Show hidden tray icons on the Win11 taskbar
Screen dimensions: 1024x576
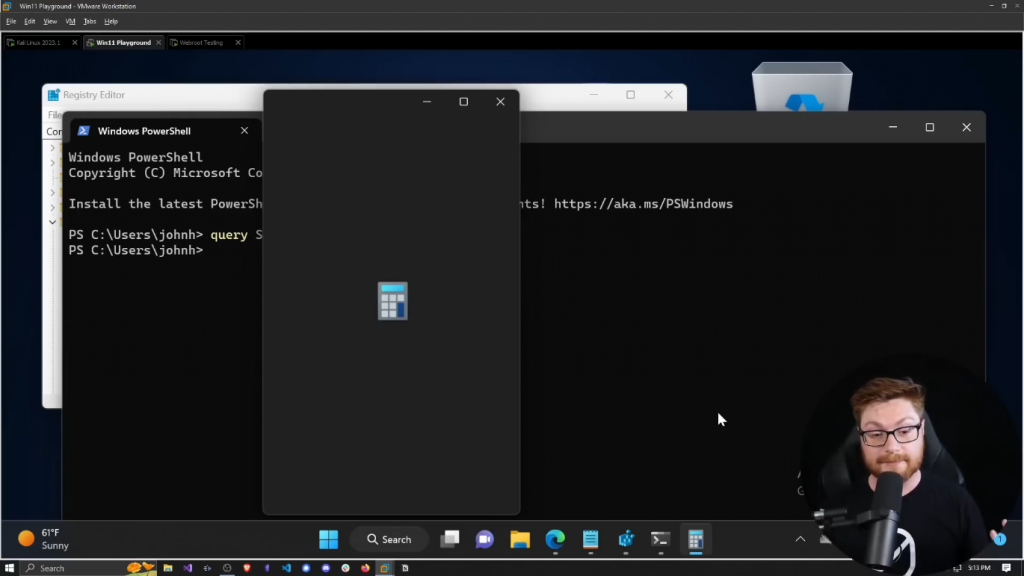click(800, 539)
